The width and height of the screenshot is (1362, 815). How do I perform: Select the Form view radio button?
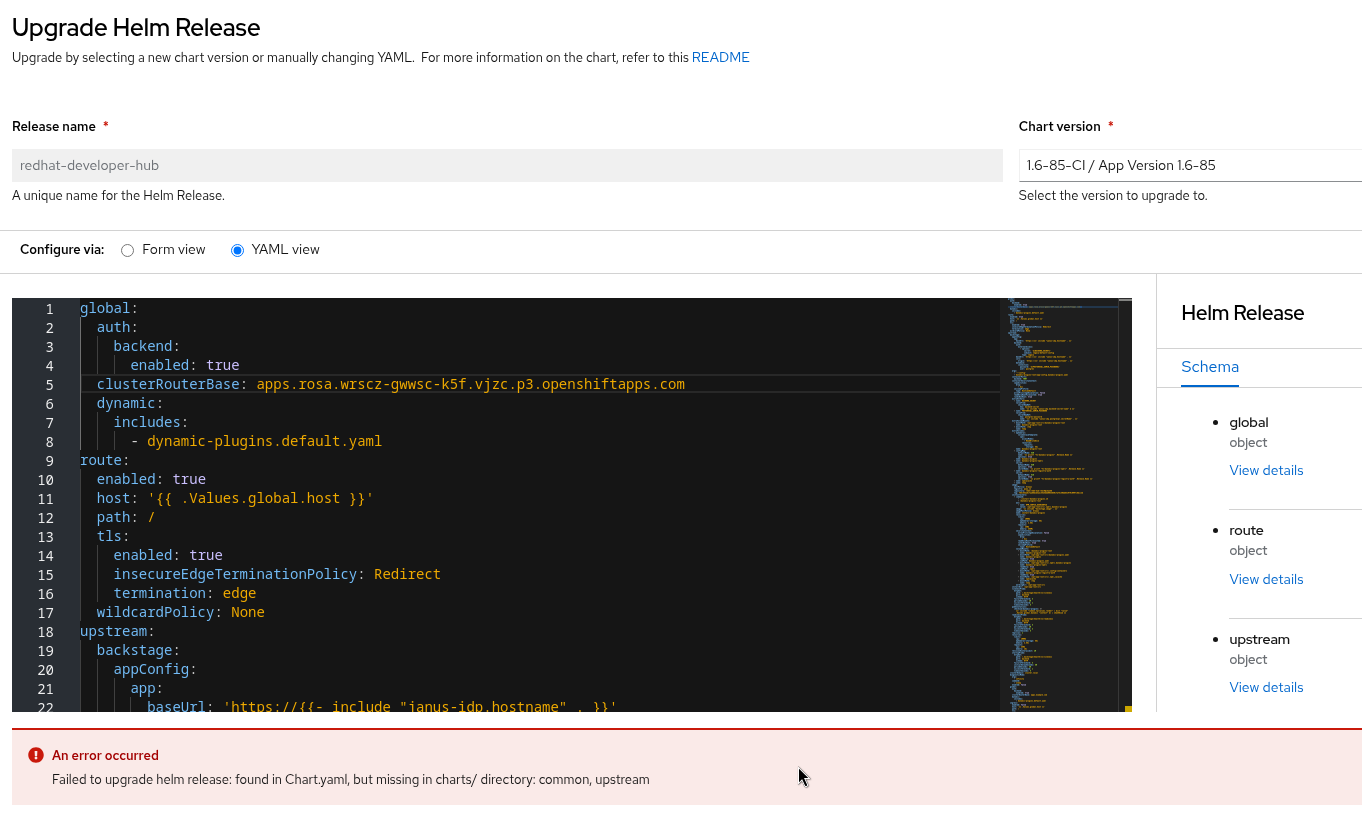click(x=127, y=250)
